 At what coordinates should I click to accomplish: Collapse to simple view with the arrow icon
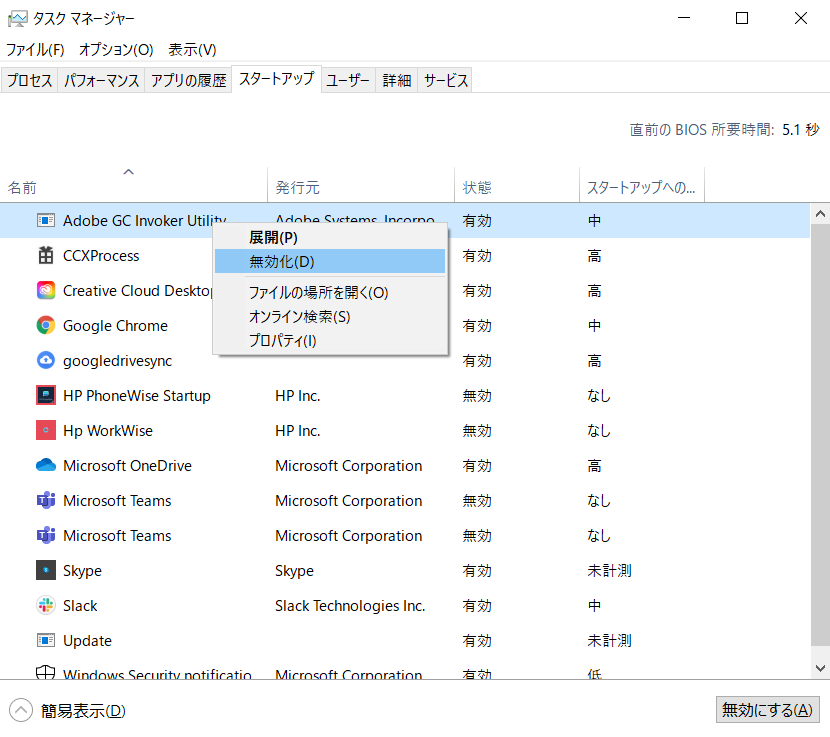tap(21, 710)
